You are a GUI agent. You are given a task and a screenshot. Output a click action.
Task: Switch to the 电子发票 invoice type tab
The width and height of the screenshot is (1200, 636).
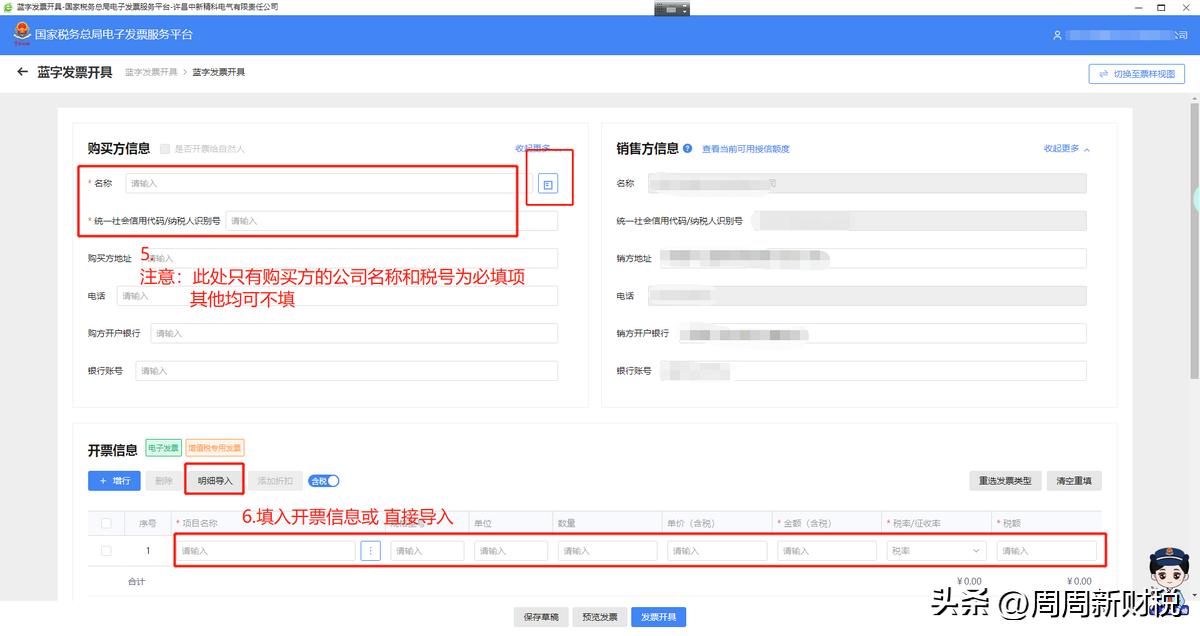[x=162, y=448]
